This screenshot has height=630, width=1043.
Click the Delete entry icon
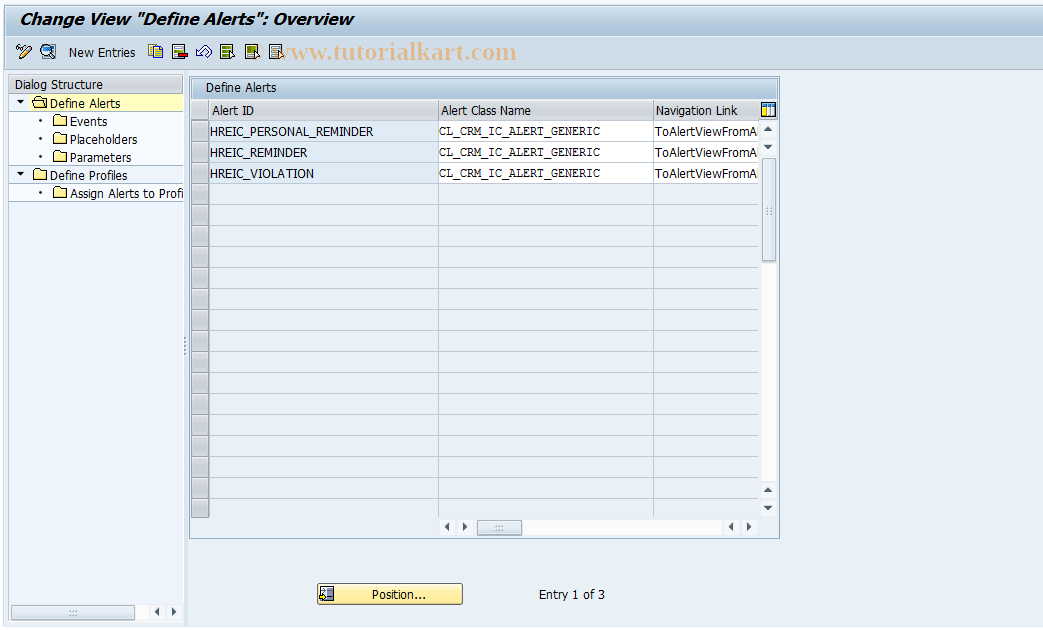coord(180,52)
